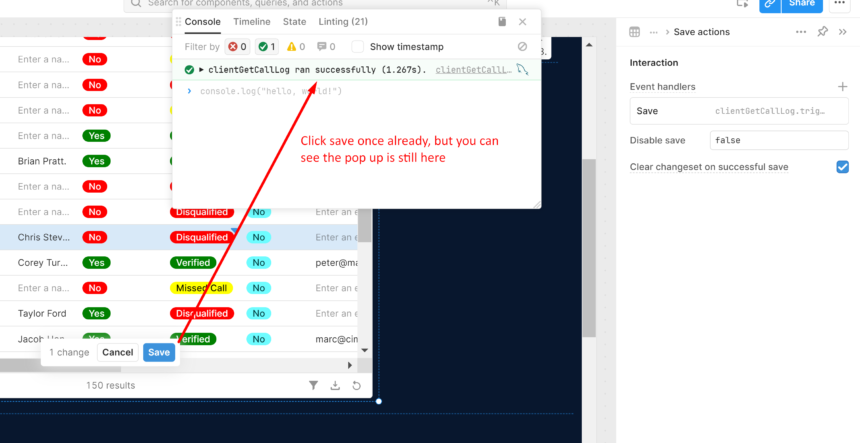Switch to the Timeline tab
The image size is (860, 443).
[252, 22]
